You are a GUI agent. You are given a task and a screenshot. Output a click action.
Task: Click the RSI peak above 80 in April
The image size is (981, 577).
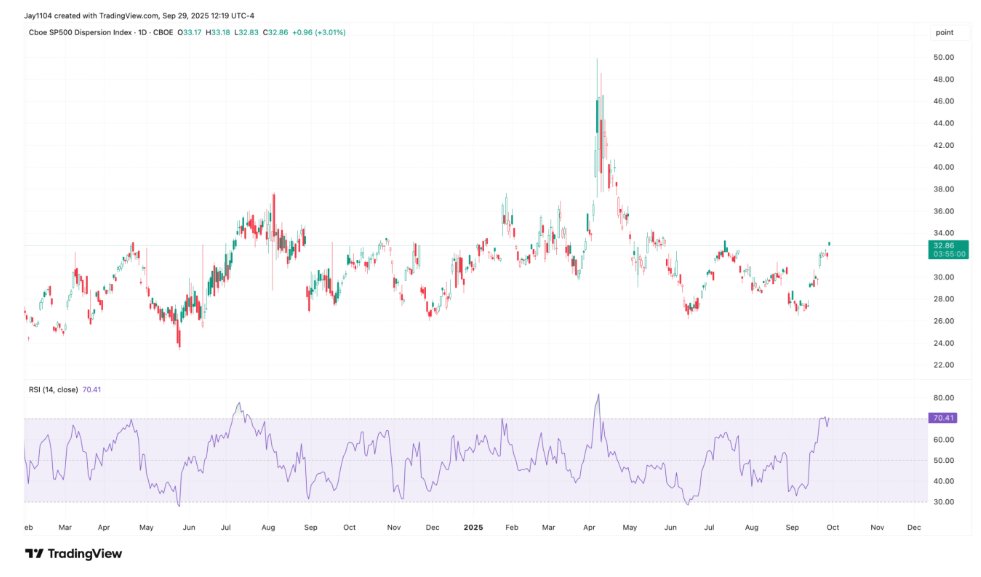598,395
